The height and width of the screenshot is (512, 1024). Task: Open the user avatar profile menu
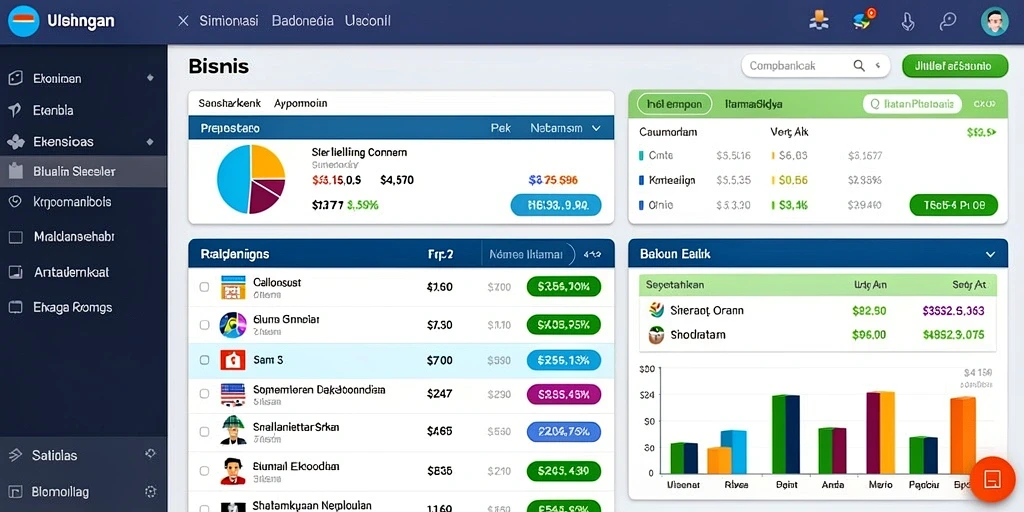994,22
